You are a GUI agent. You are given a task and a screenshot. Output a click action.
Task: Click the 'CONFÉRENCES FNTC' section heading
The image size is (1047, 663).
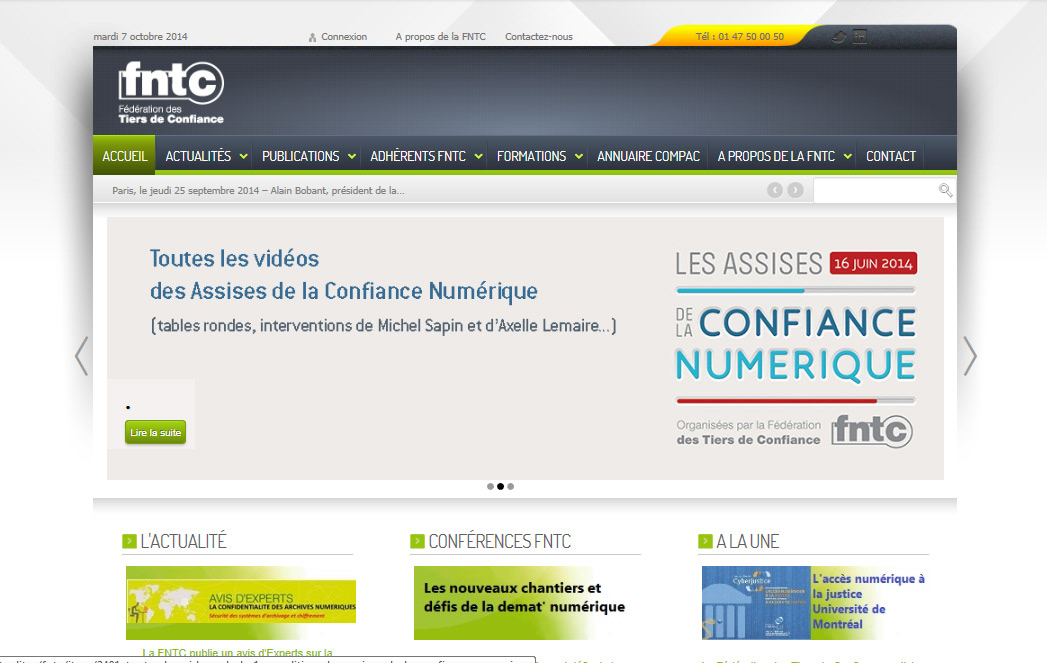pos(499,541)
